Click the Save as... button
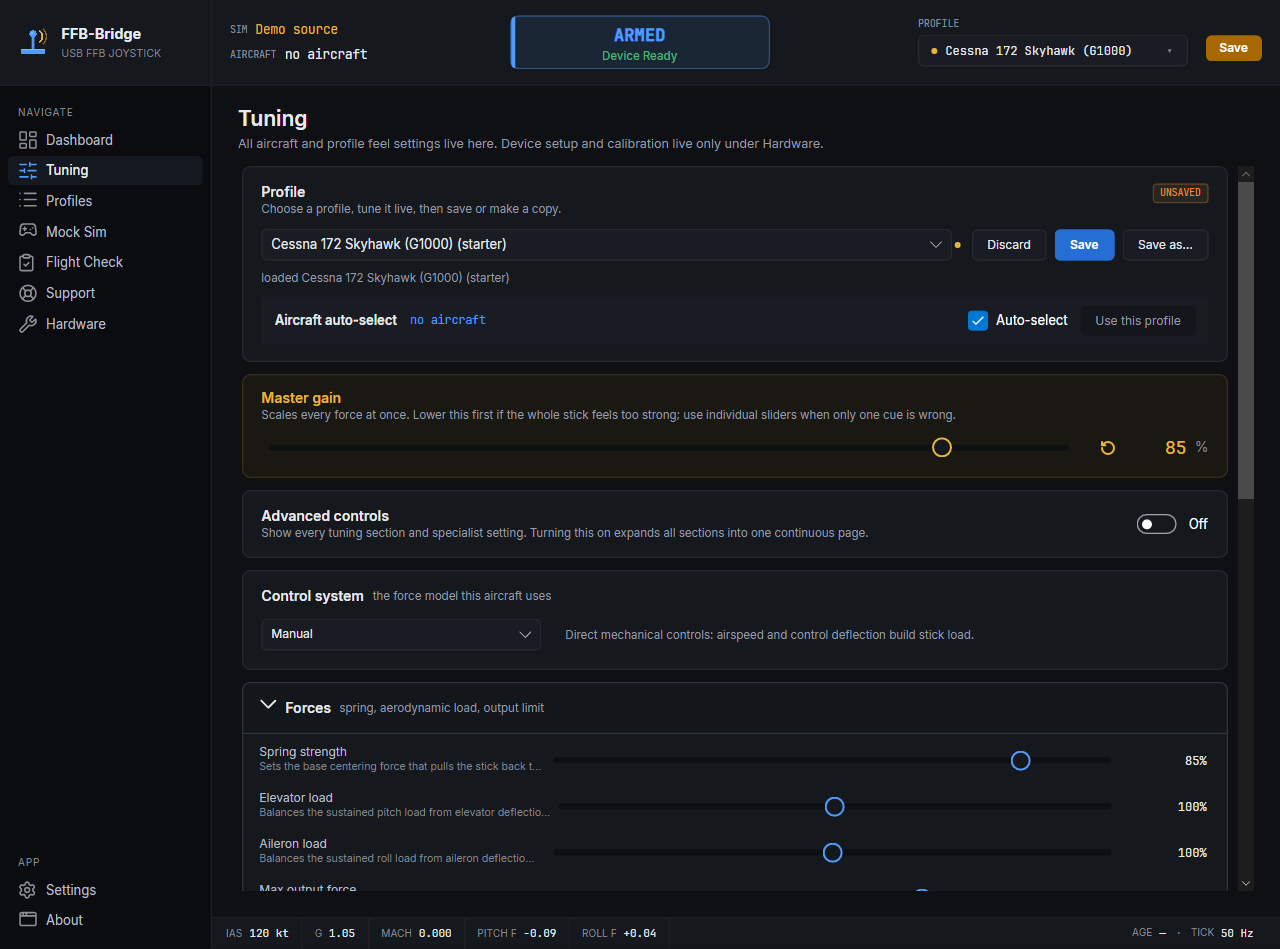The height and width of the screenshot is (949, 1280). [x=1165, y=245]
